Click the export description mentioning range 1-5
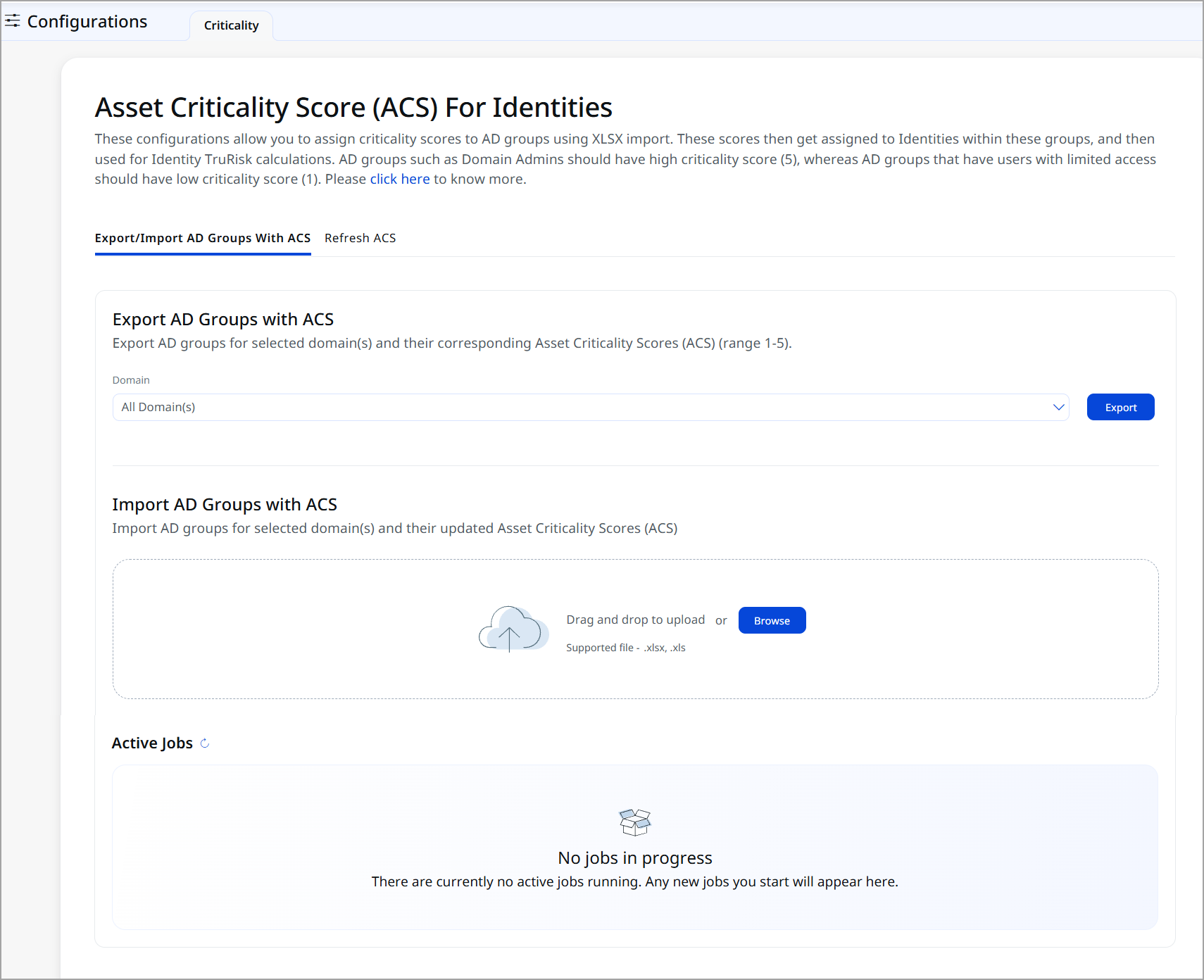1204x980 pixels. 452,343
